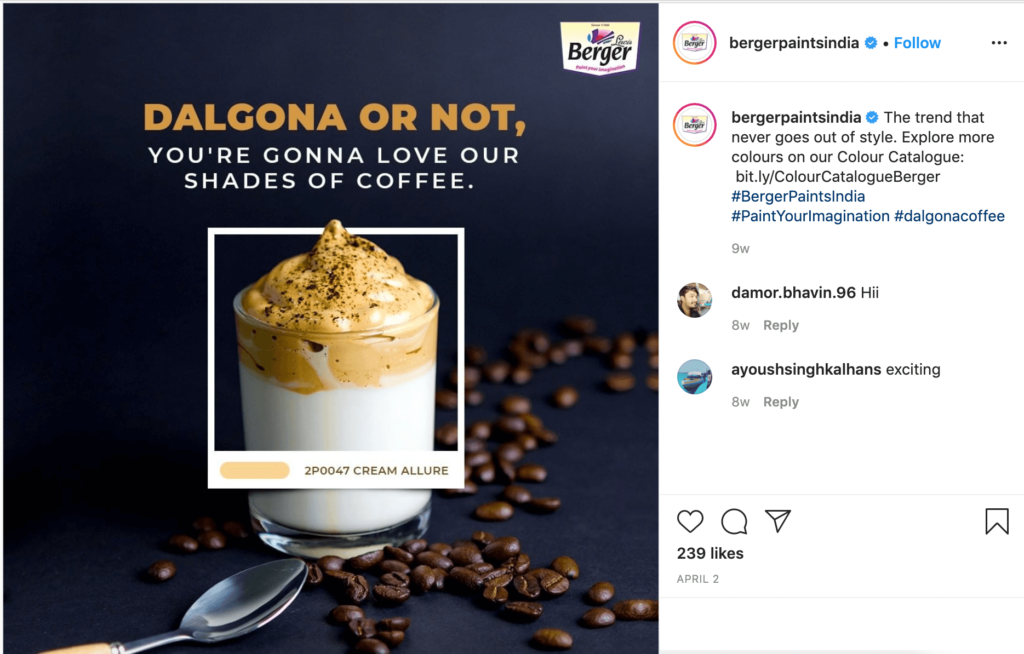Open comments via the speech bubble icon
The width and height of the screenshot is (1024, 654).
734,521
